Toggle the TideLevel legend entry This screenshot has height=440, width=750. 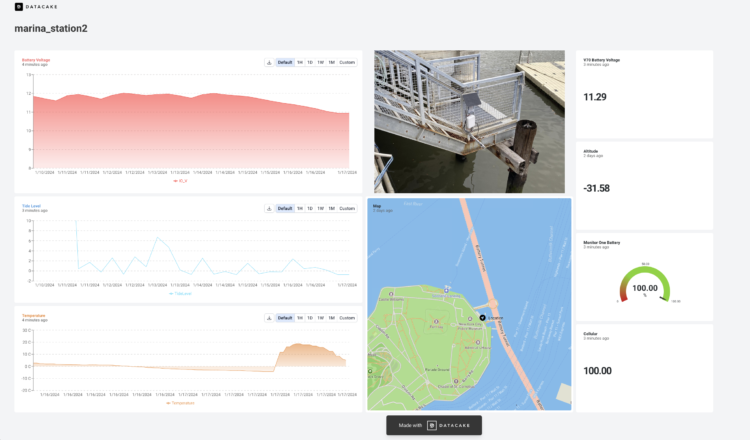pyautogui.click(x=180, y=294)
